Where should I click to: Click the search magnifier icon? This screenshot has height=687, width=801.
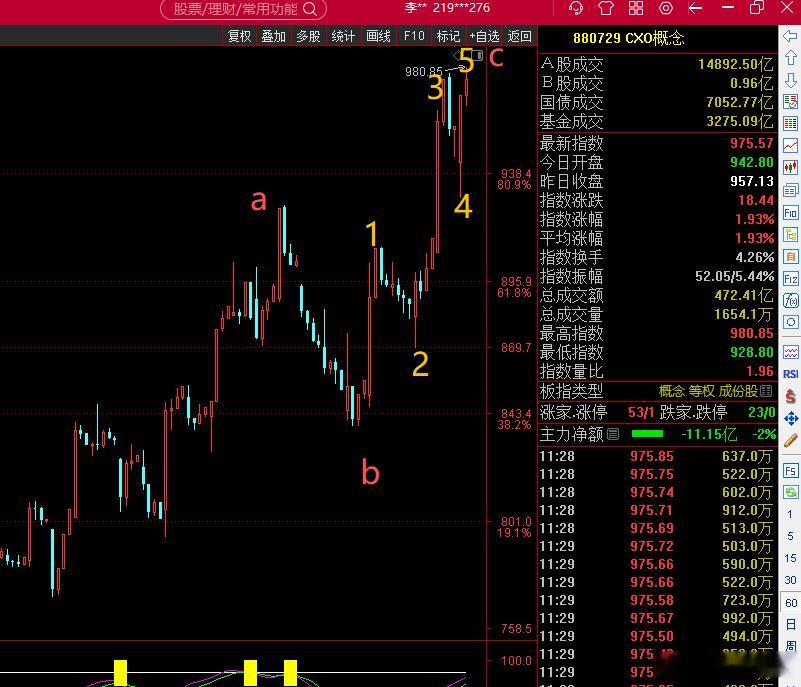point(310,9)
